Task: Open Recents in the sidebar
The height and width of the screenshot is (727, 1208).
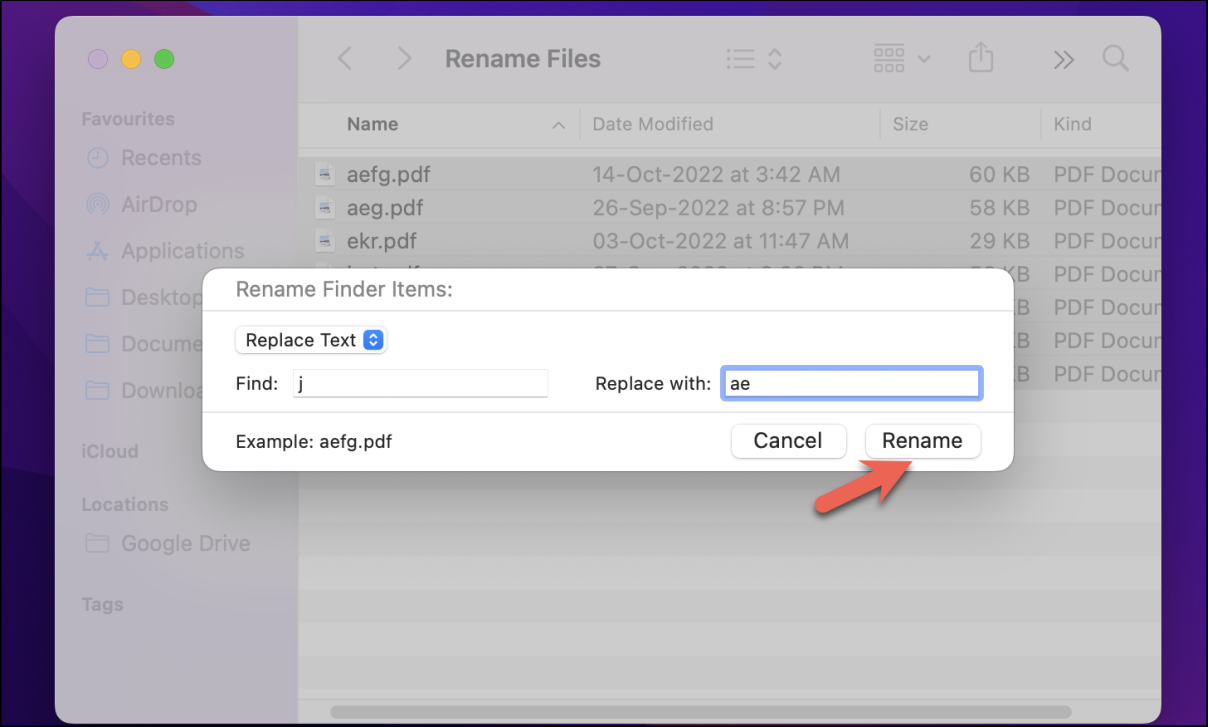Action: (x=160, y=158)
